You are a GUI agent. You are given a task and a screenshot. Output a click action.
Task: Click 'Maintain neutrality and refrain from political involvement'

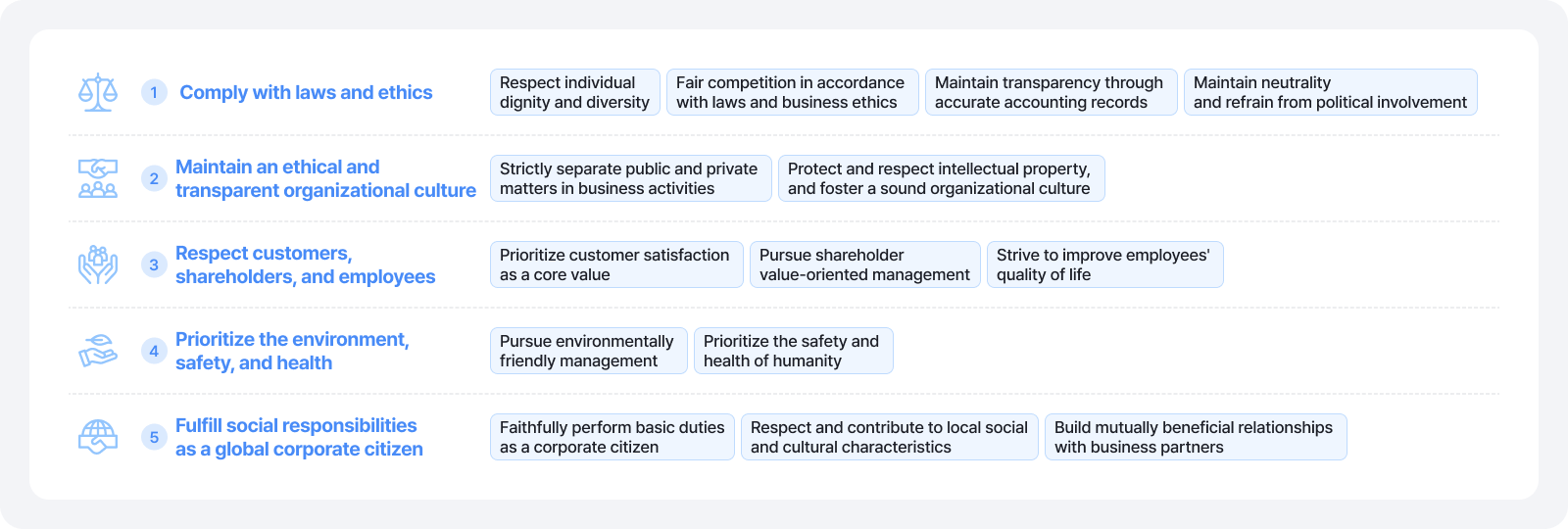(1330, 92)
